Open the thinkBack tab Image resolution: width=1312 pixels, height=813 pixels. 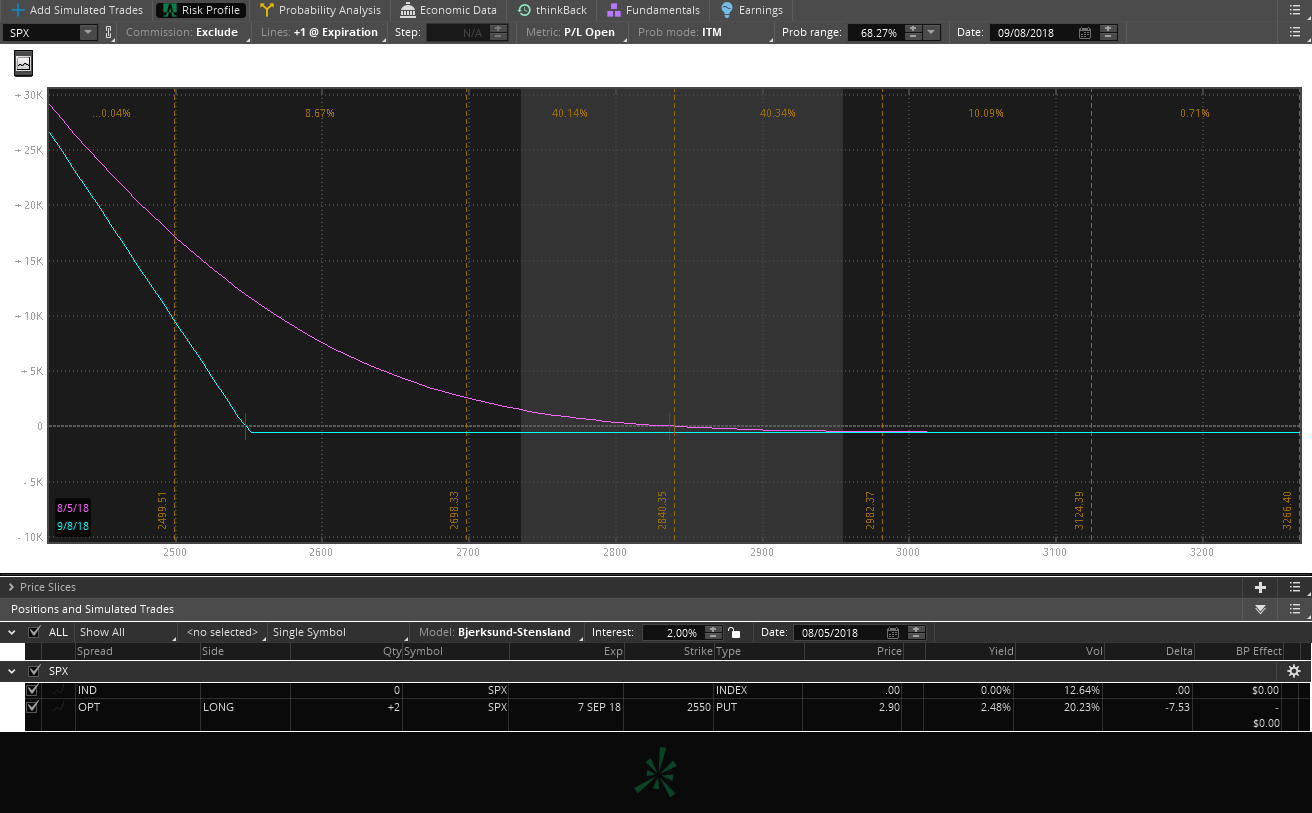pyautogui.click(x=552, y=10)
